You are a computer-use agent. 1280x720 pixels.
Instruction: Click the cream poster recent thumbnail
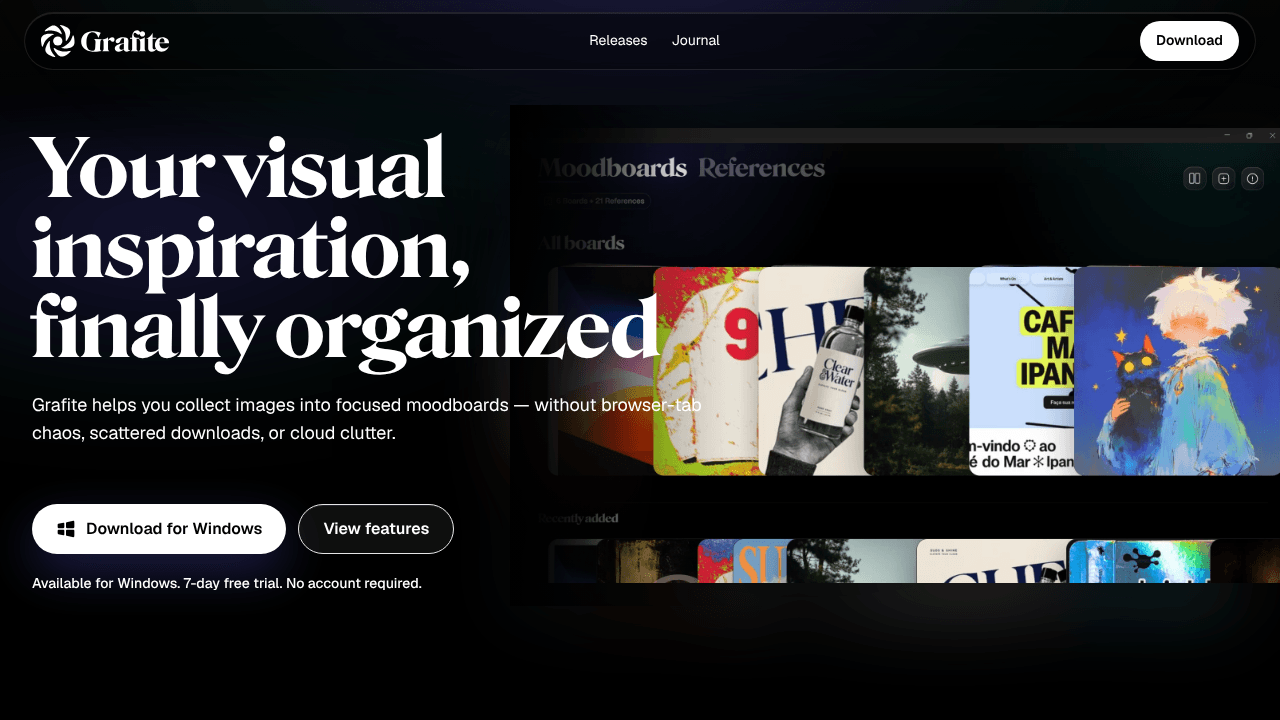tap(991, 561)
